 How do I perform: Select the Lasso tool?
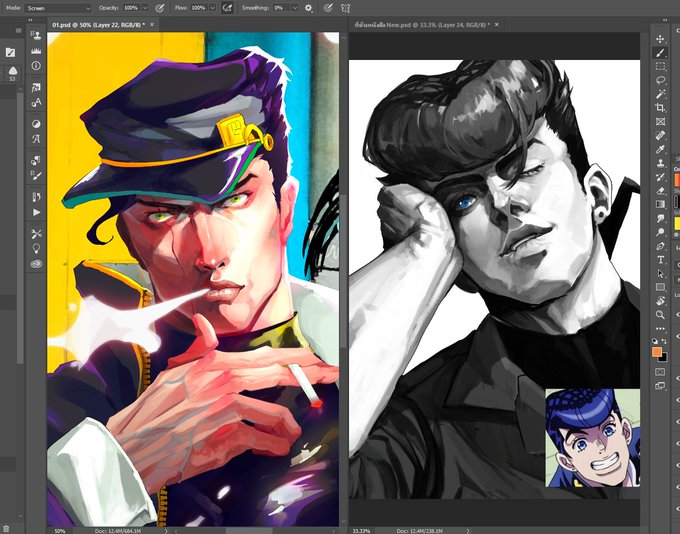pos(660,80)
